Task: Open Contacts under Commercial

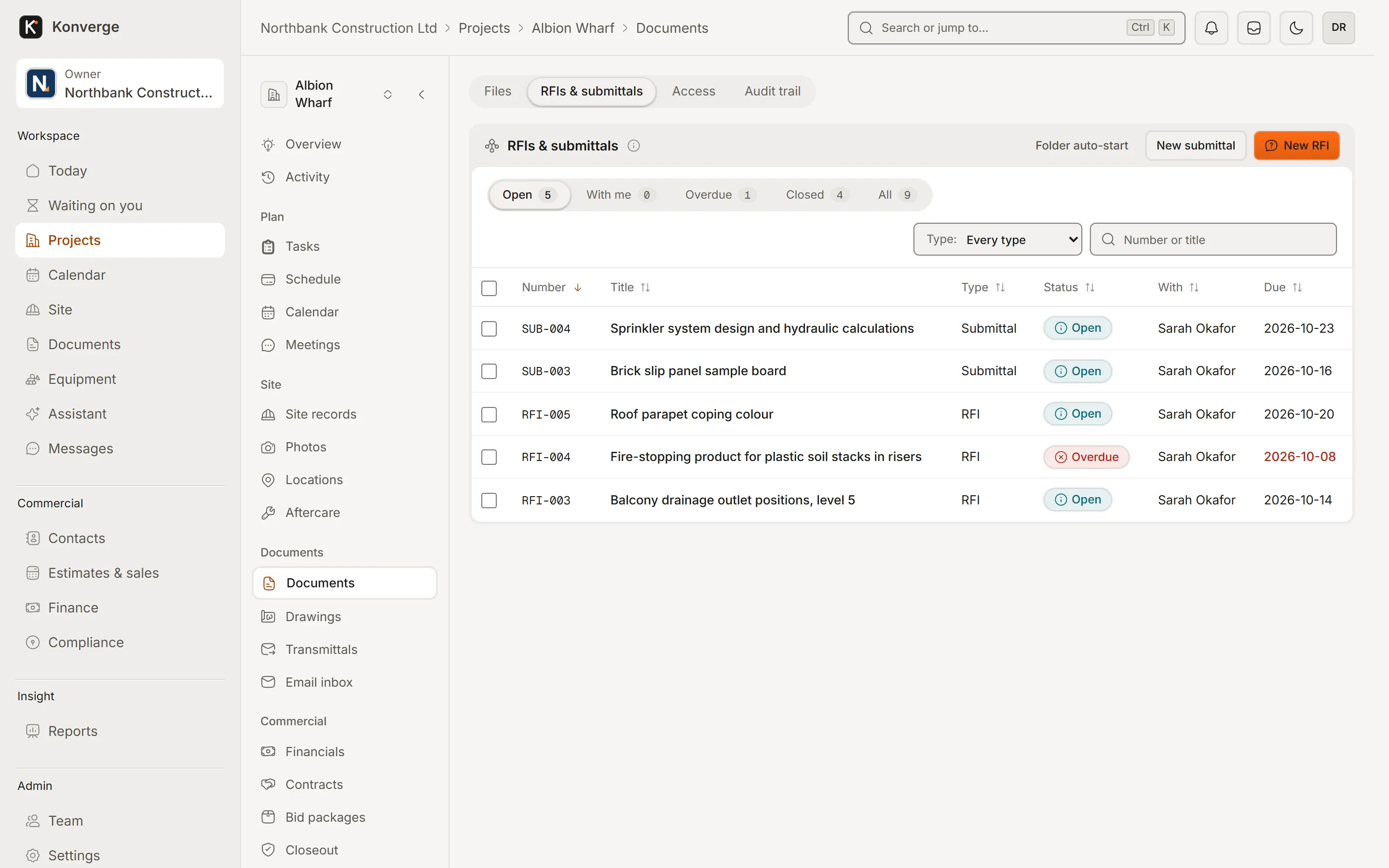Action: click(120, 539)
